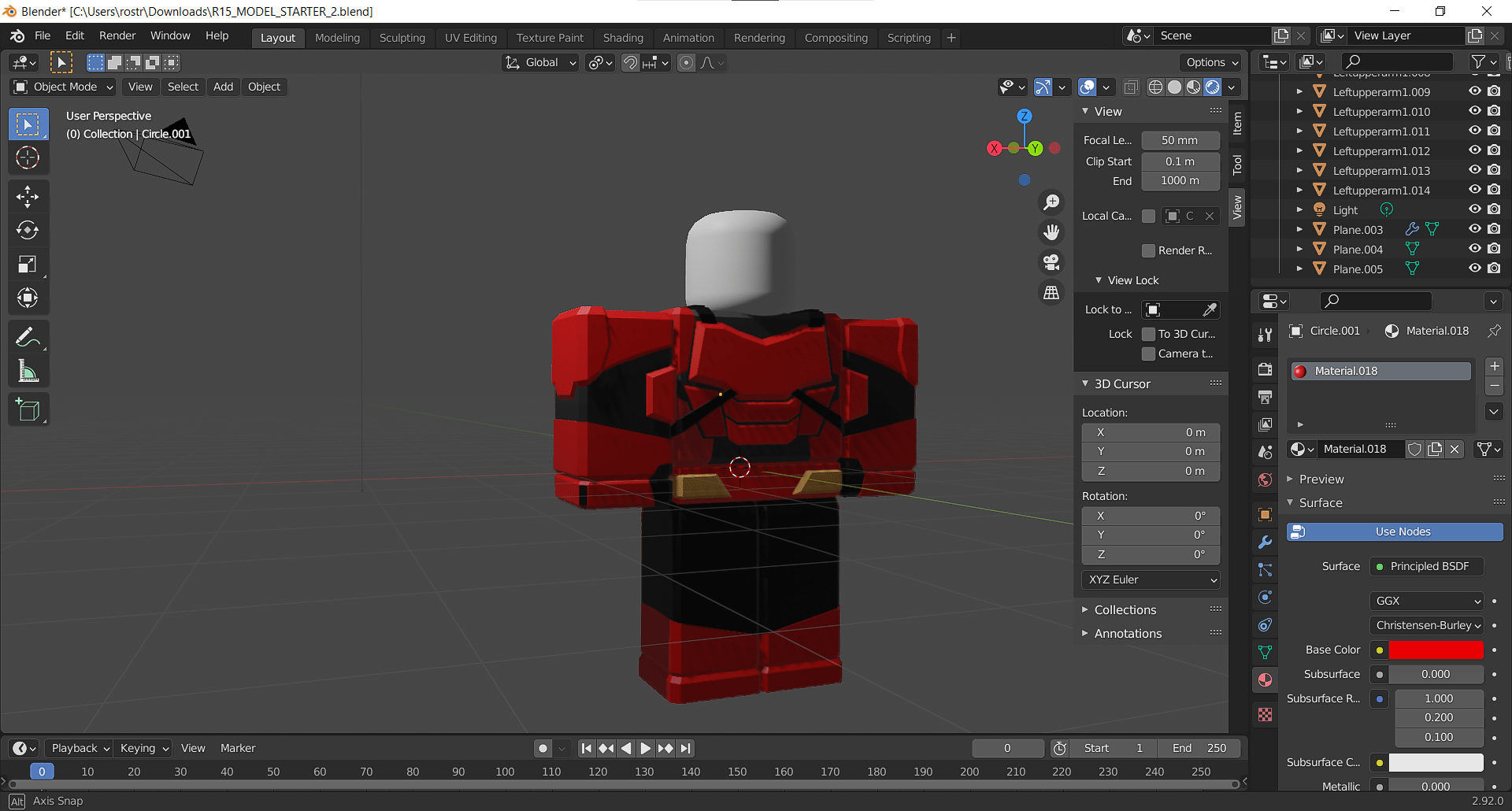Image resolution: width=1512 pixels, height=811 pixels.
Task: Click the red Base Color swatch
Action: click(1436, 650)
